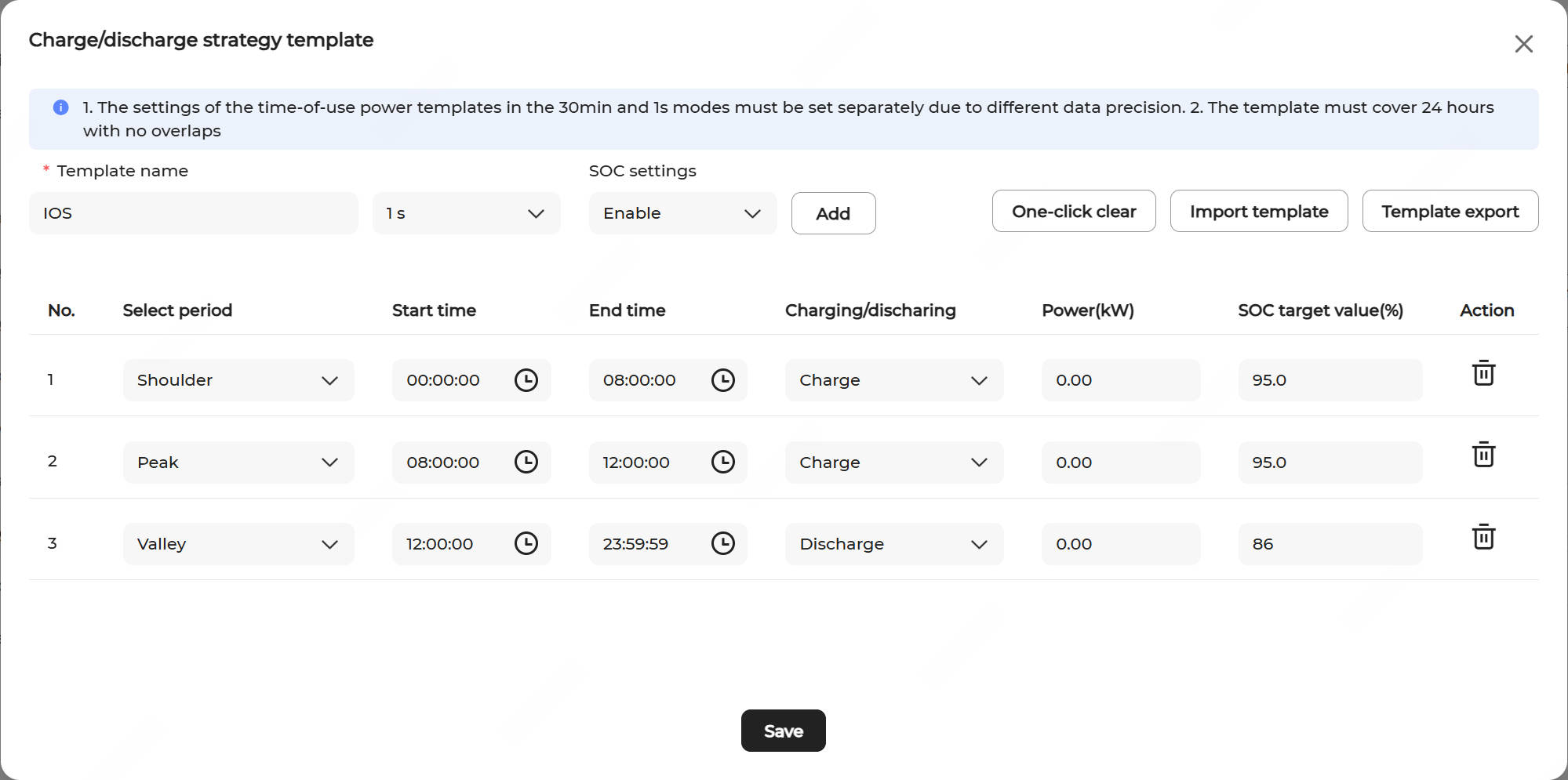
Task: Click clock icon on 23:59:59 end time
Action: coord(722,543)
